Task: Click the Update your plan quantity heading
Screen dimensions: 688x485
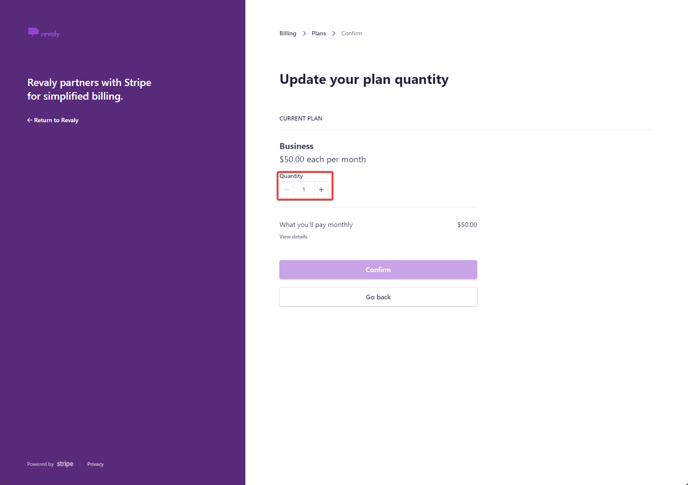Action: [x=364, y=79]
